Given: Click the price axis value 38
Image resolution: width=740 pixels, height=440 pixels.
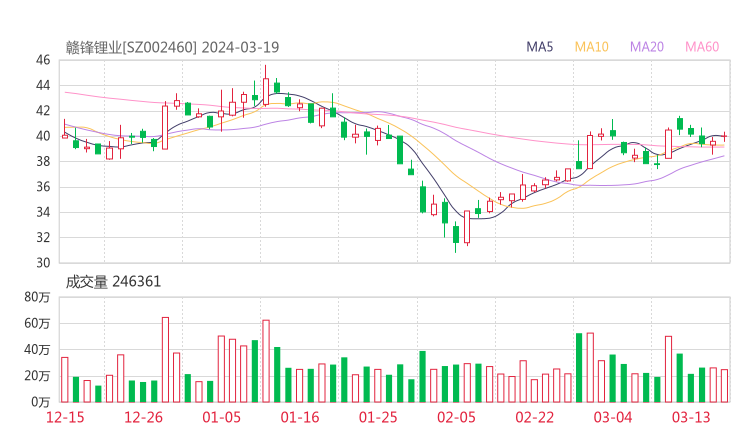Looking at the screenshot, I should pos(43,161).
